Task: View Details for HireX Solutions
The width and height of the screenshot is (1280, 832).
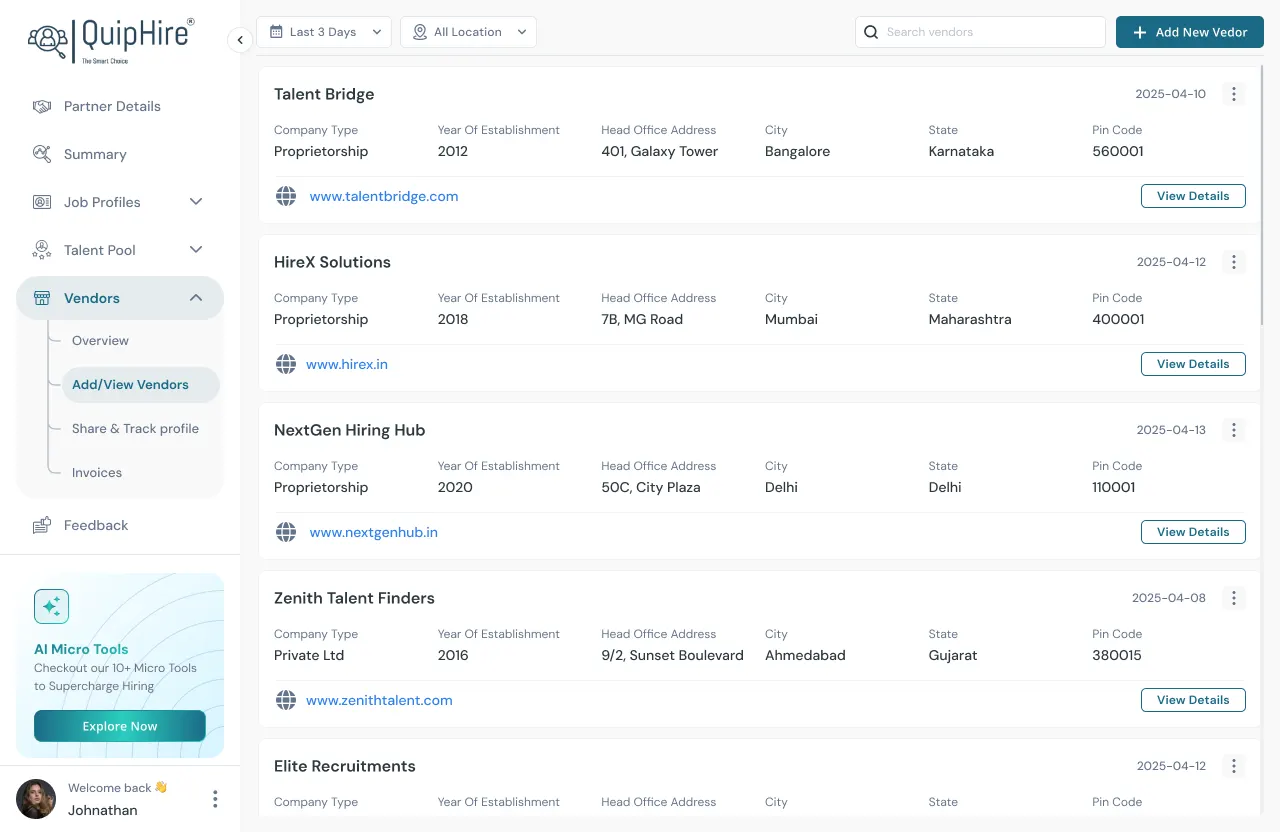Action: (x=1193, y=364)
